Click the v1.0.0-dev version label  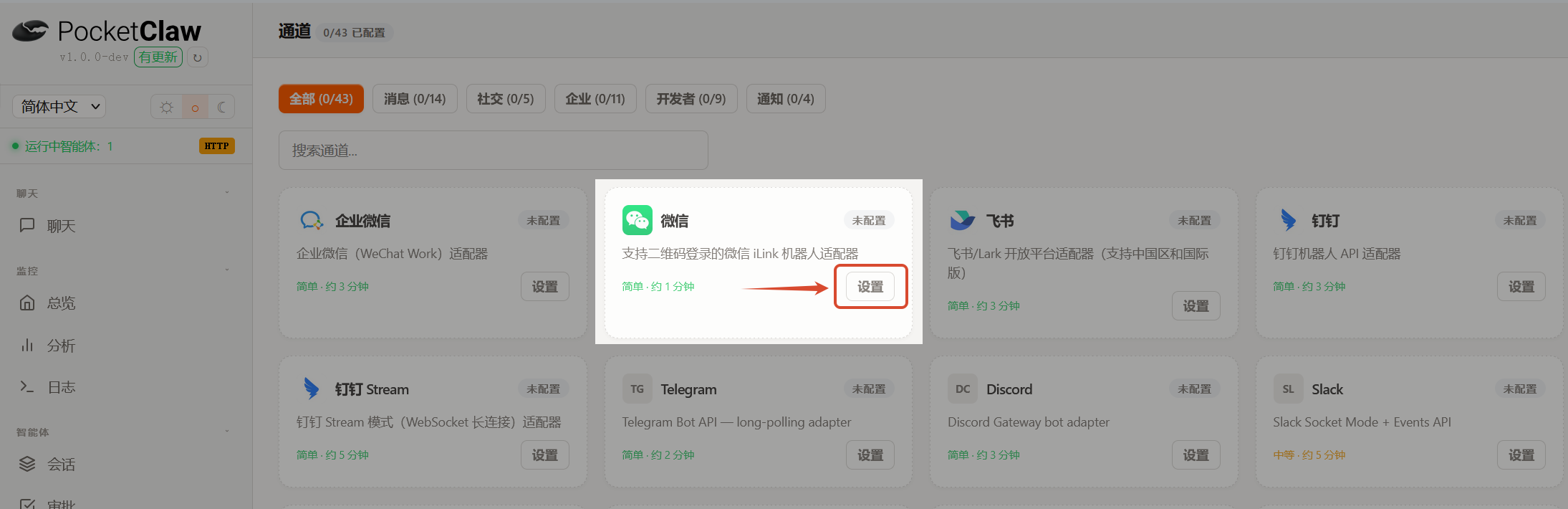click(x=94, y=57)
